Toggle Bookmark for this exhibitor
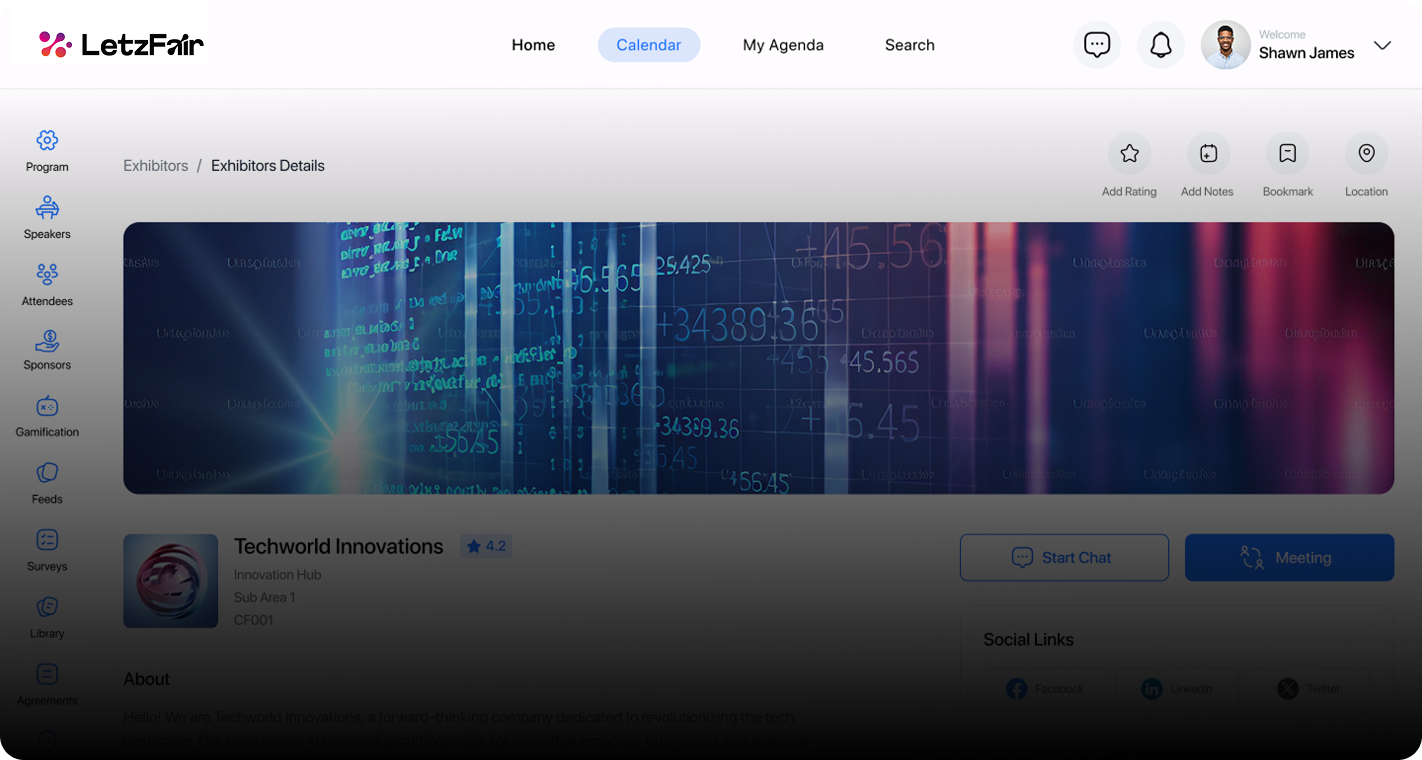The image size is (1422, 760). pos(1287,154)
